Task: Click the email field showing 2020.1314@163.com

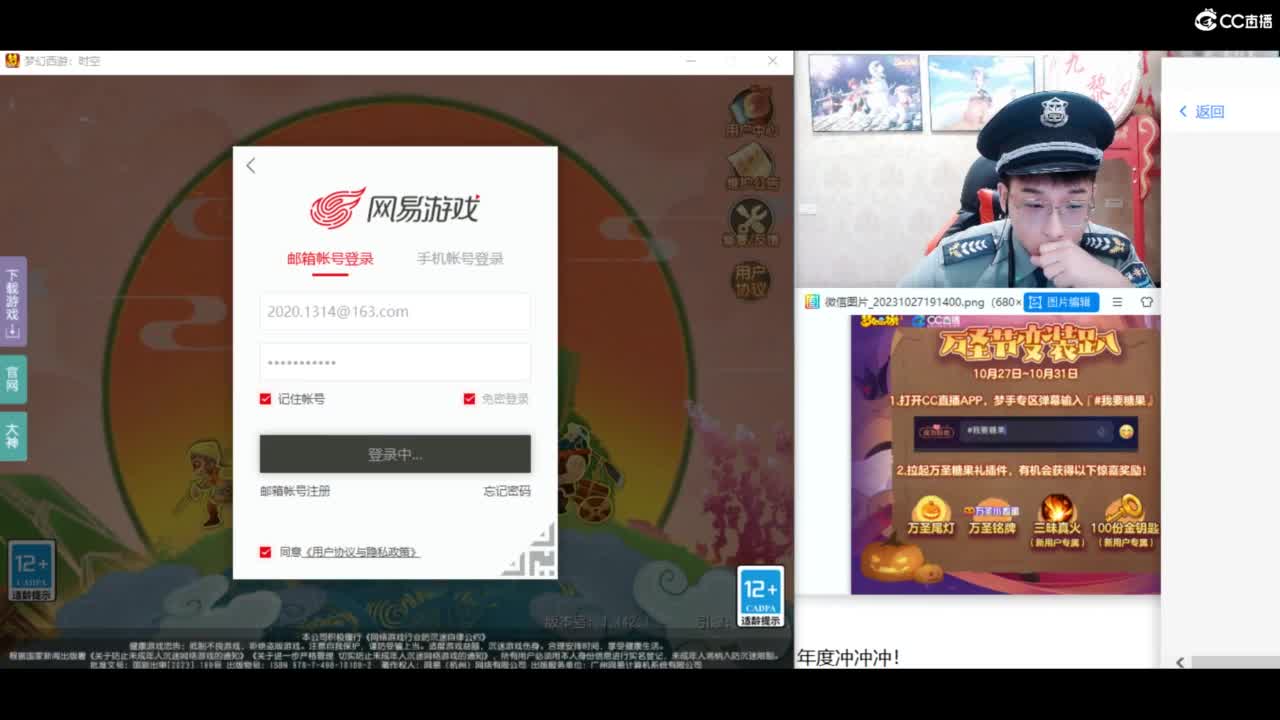Action: (395, 312)
